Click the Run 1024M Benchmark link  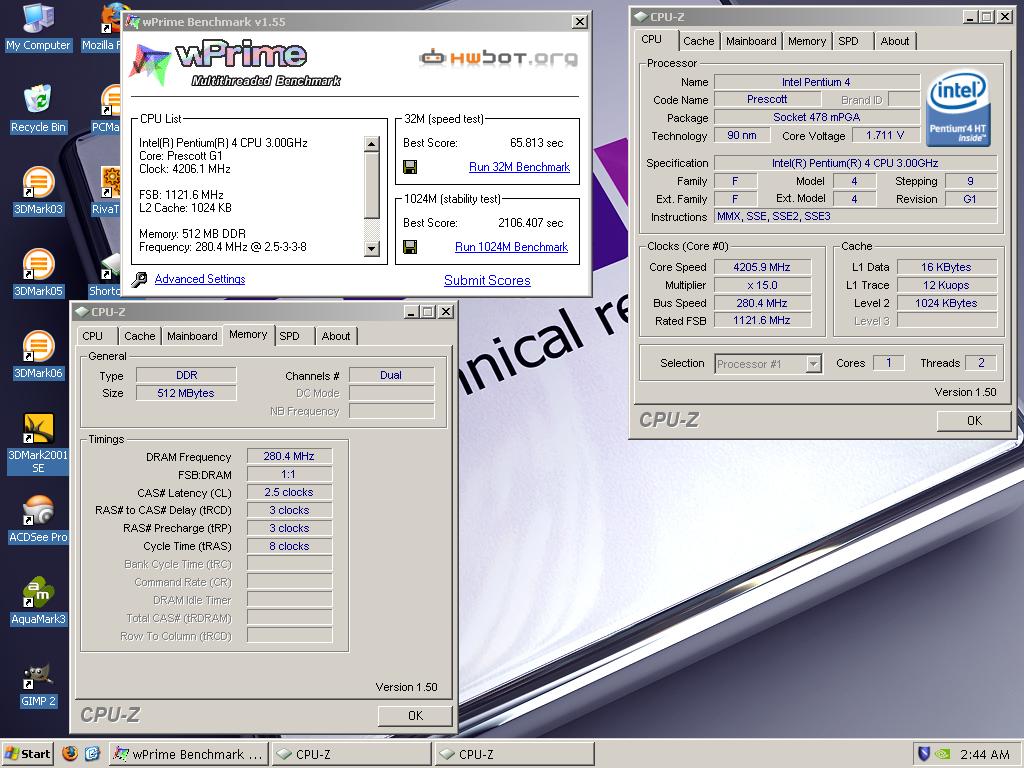[511, 247]
